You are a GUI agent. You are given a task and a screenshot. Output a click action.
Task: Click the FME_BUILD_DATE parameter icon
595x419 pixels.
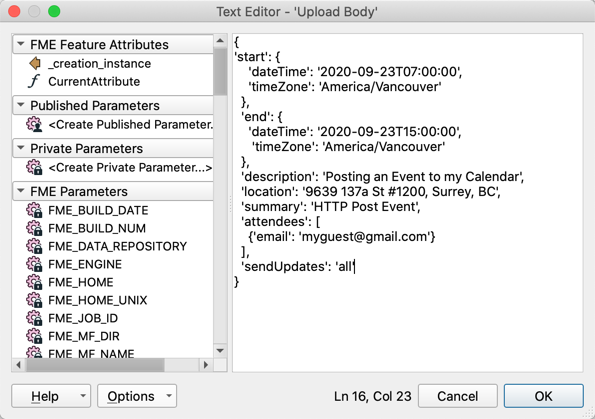[34, 210]
